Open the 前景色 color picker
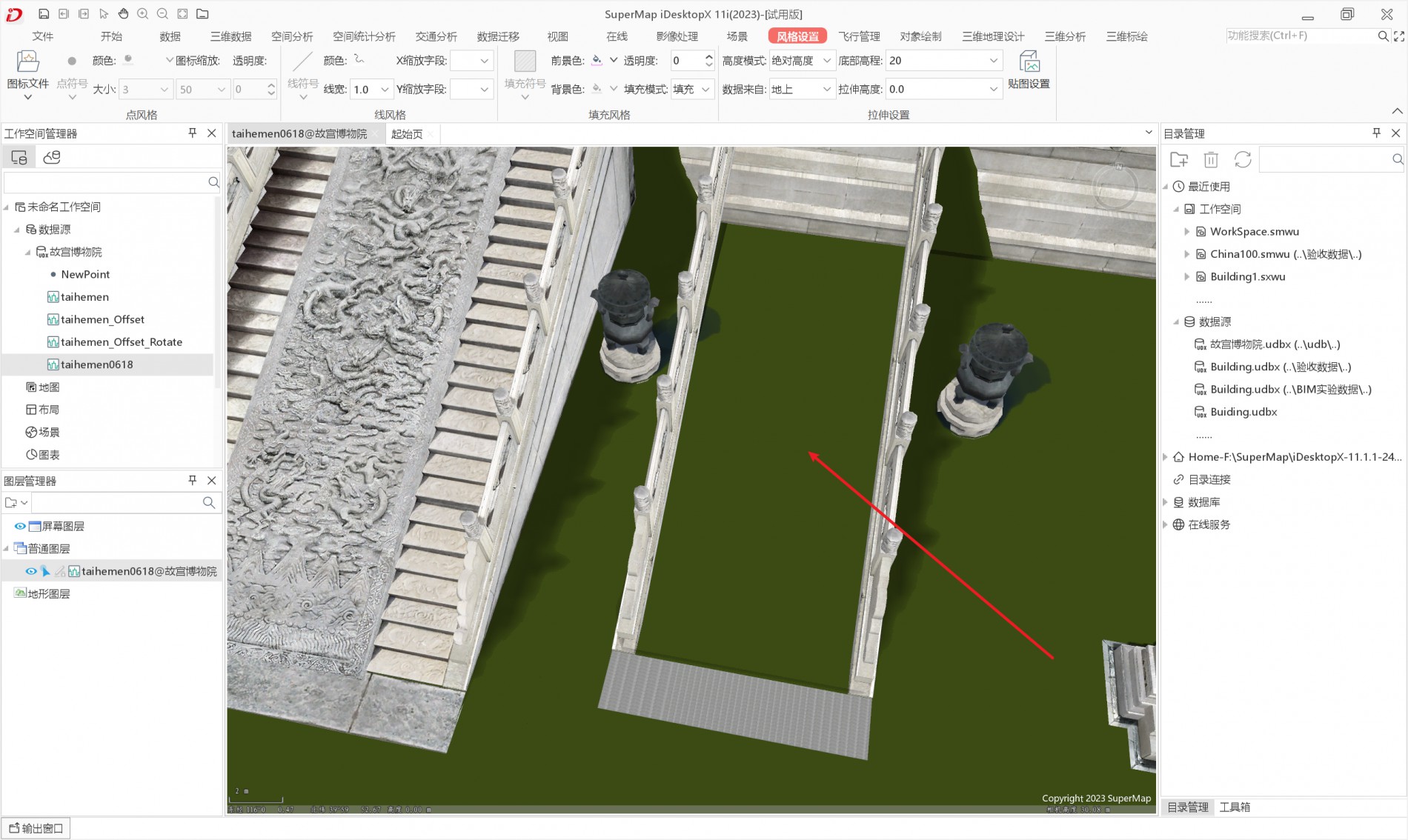Screen dimensions: 1408x840 pos(597,60)
